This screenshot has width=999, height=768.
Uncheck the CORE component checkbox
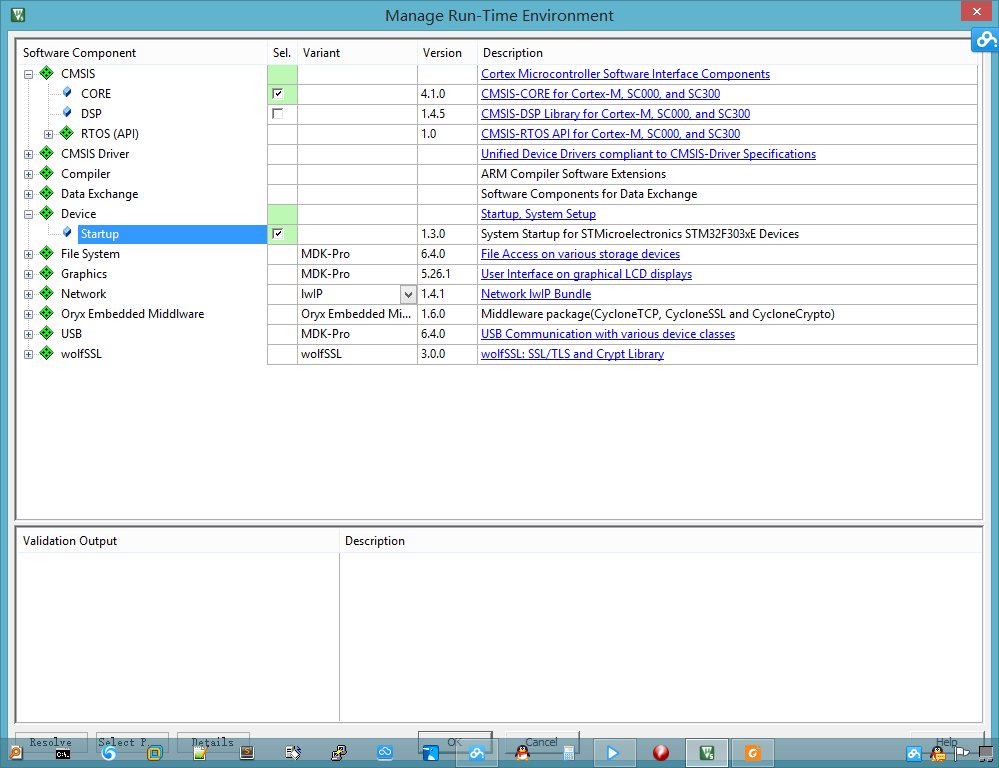point(278,94)
